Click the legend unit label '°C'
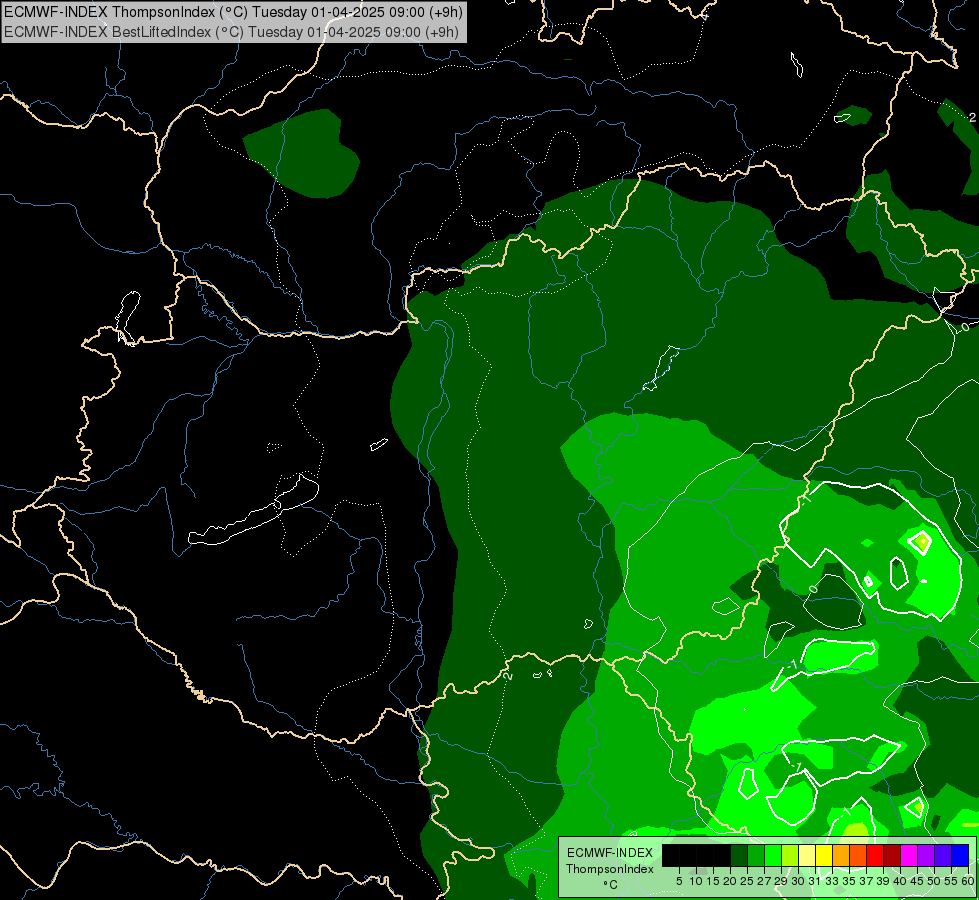Image resolution: width=979 pixels, height=900 pixels. tap(611, 885)
